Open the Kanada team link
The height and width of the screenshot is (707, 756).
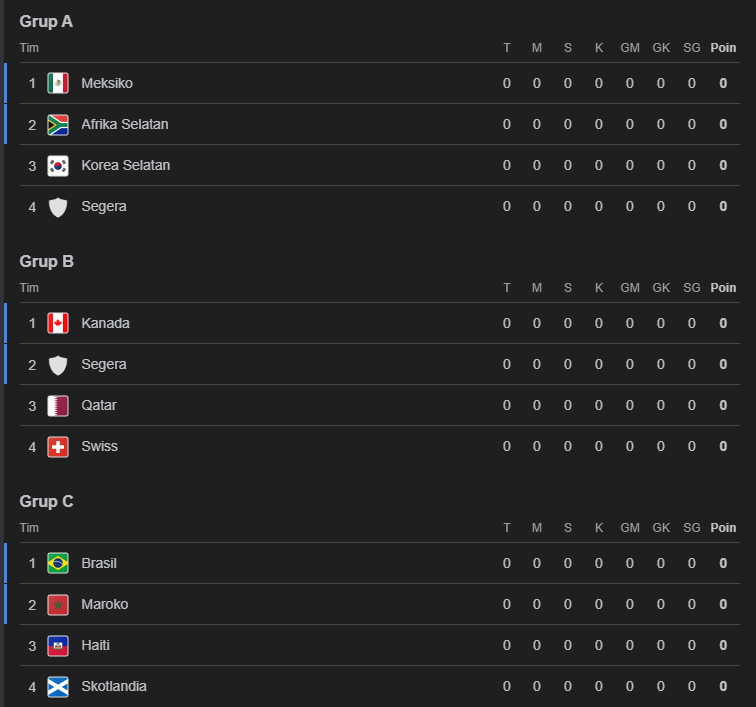click(106, 323)
